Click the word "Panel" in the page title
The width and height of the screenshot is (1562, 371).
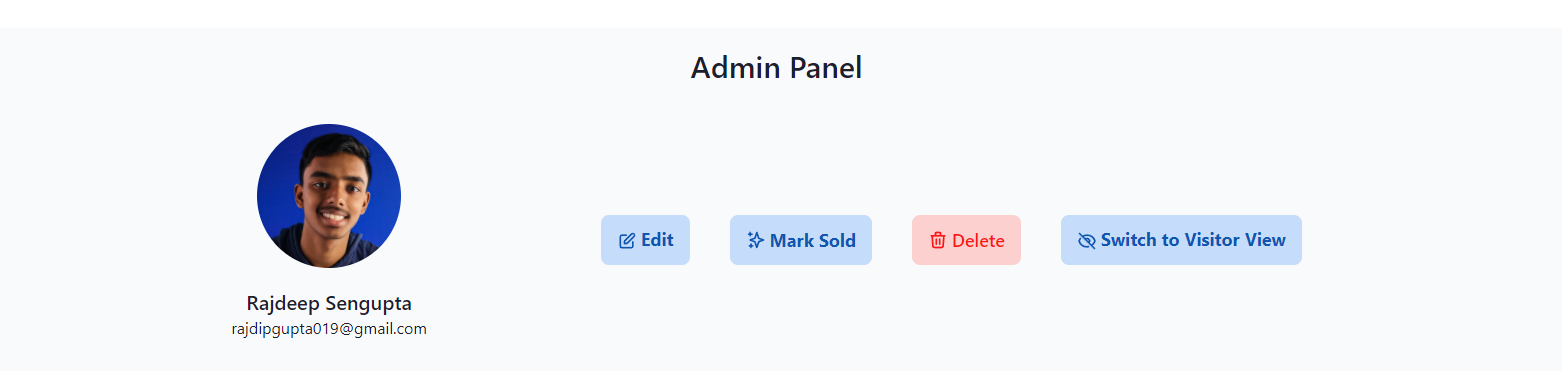[826, 68]
